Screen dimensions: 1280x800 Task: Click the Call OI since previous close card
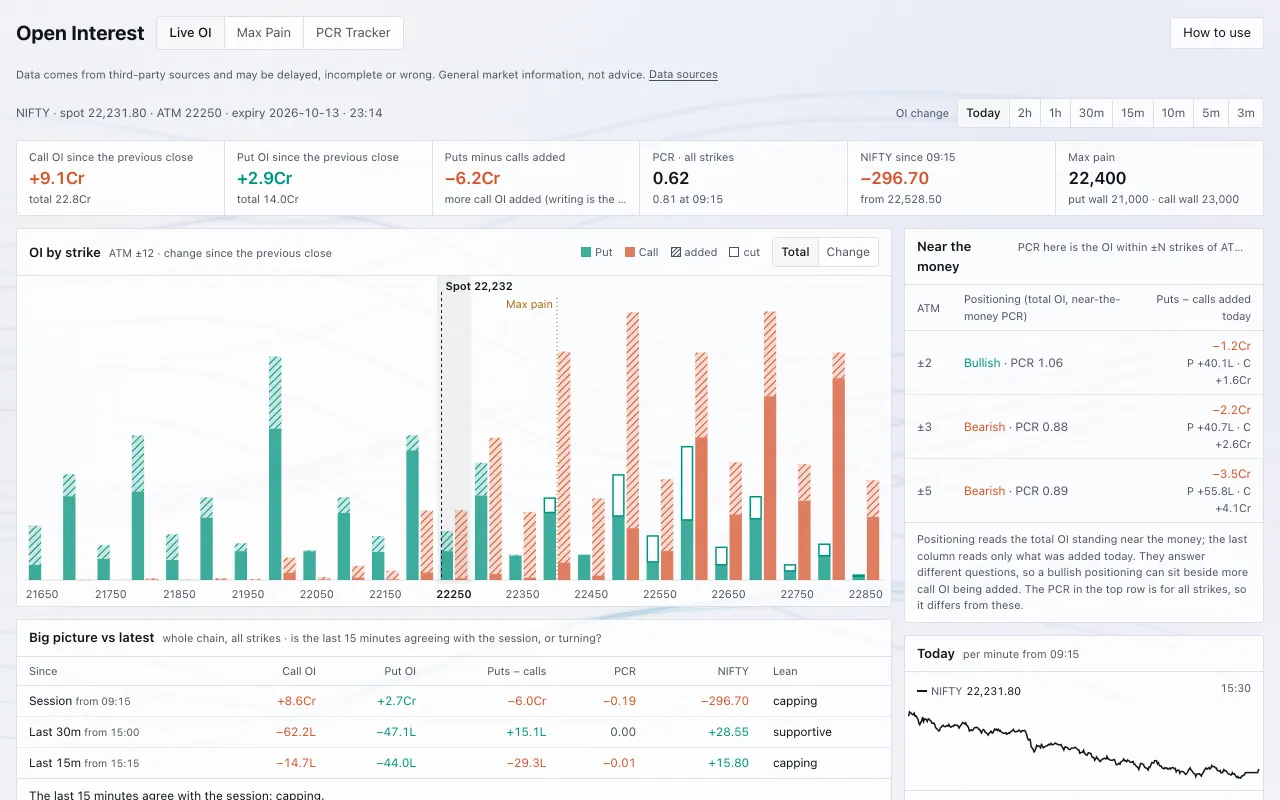pyautogui.click(x=120, y=178)
